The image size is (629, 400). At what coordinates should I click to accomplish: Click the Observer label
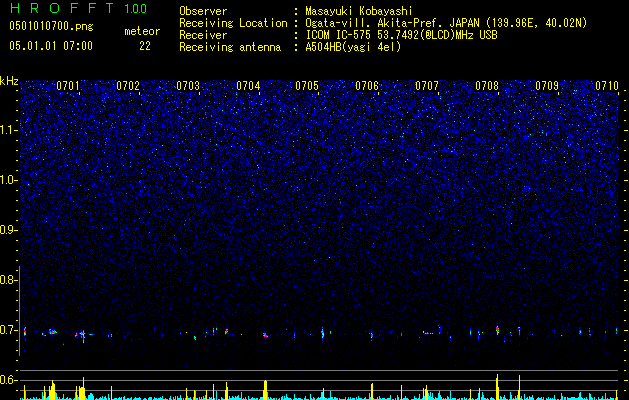203,11
